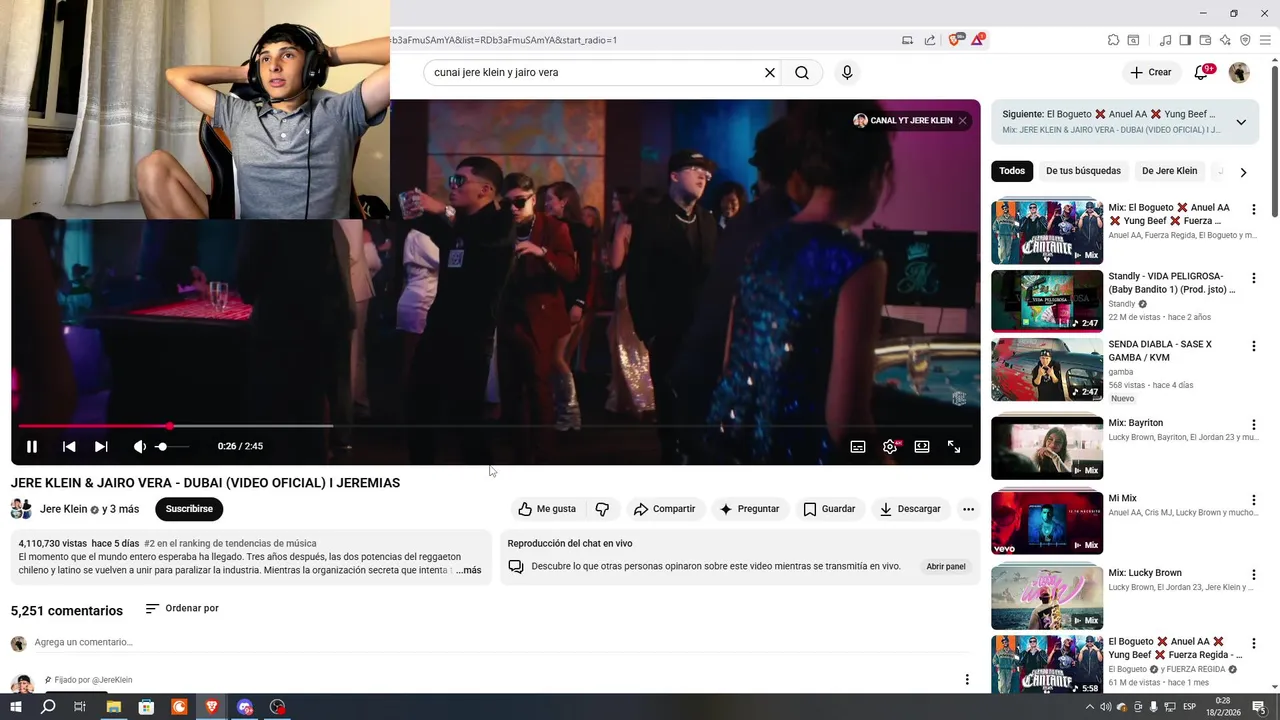Click the Preguntar button
1280x720 pixels.
pos(749,509)
